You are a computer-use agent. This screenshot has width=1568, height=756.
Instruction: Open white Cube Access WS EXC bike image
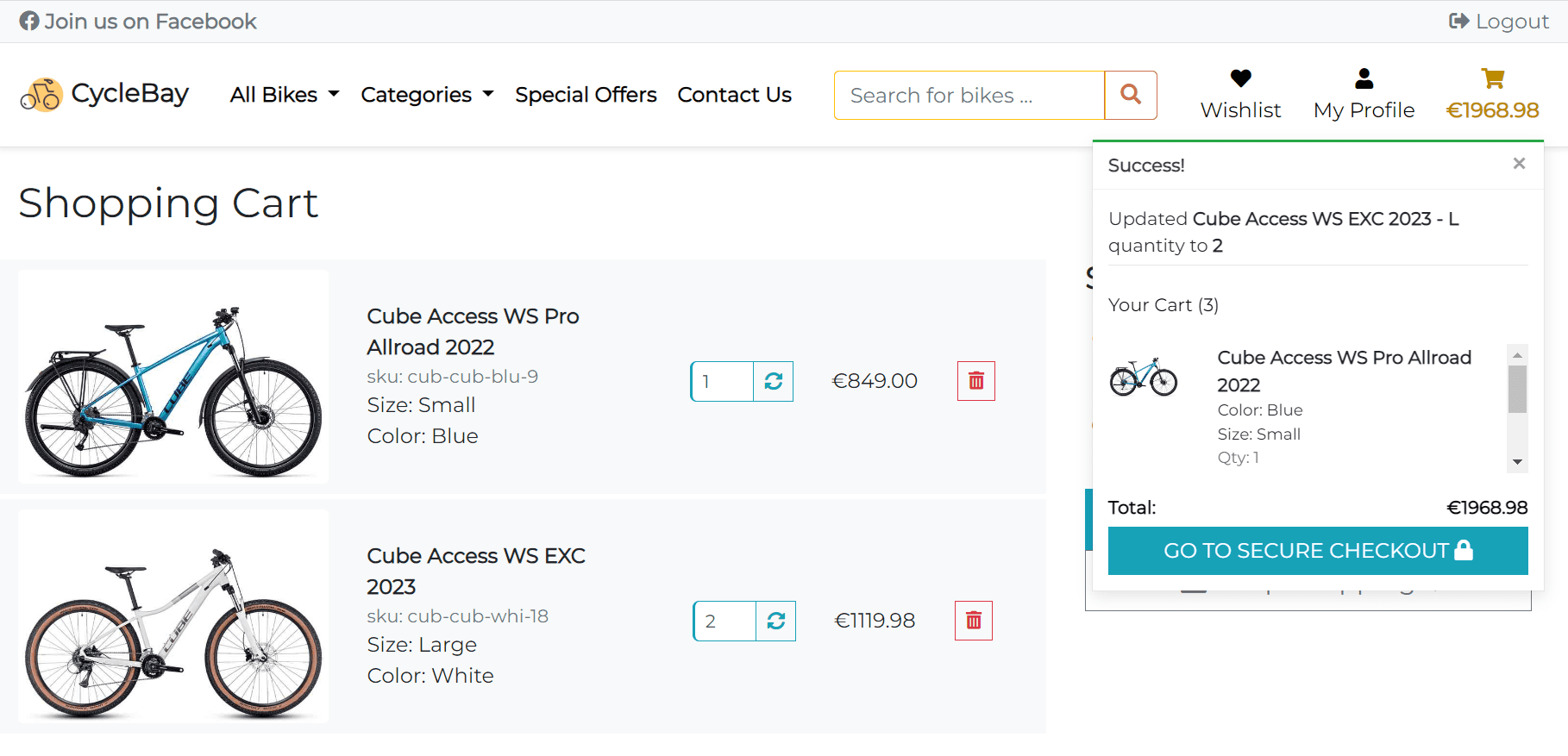coord(173,616)
